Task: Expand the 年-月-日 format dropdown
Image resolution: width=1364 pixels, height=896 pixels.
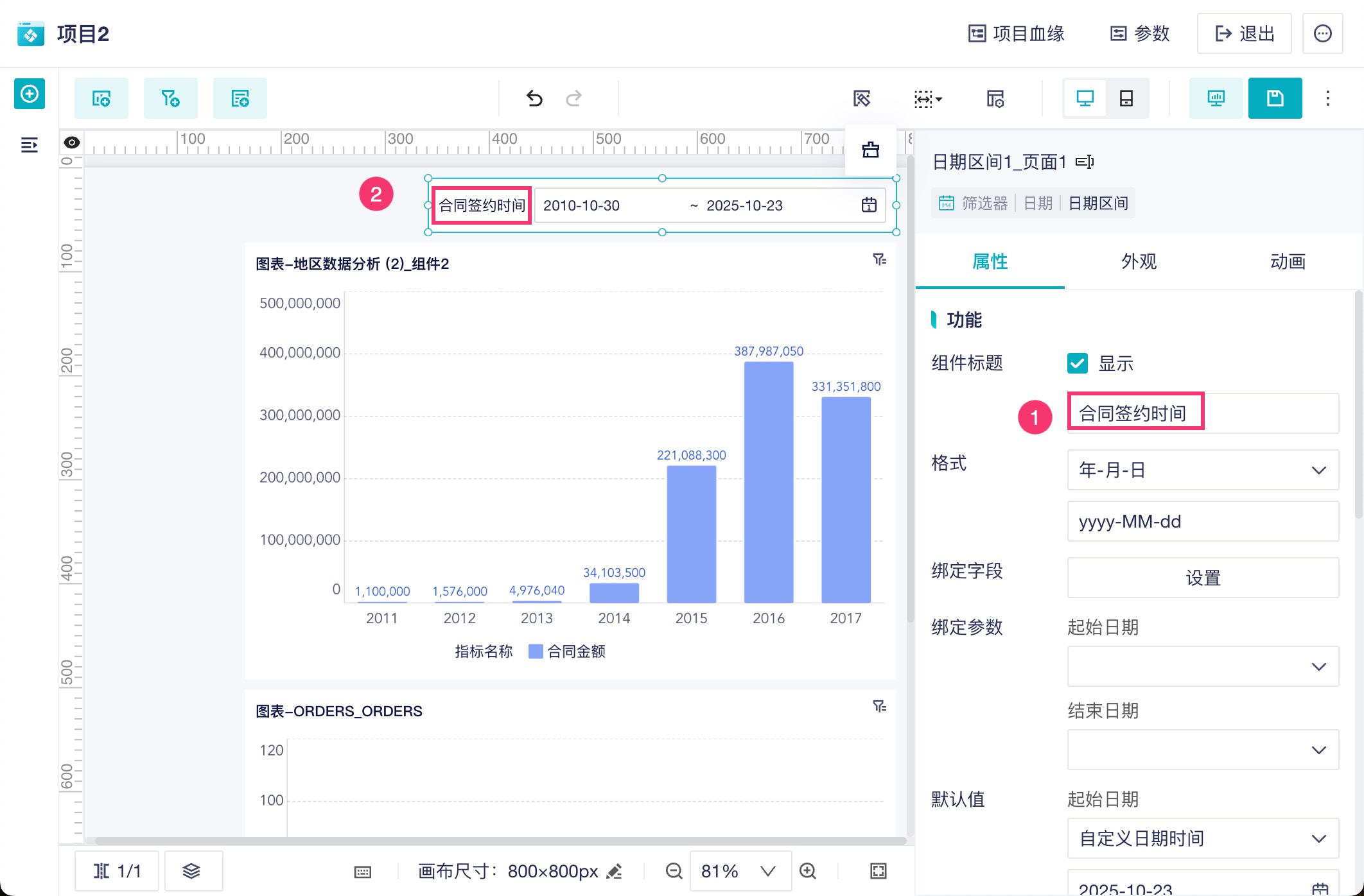Action: 1202,470
